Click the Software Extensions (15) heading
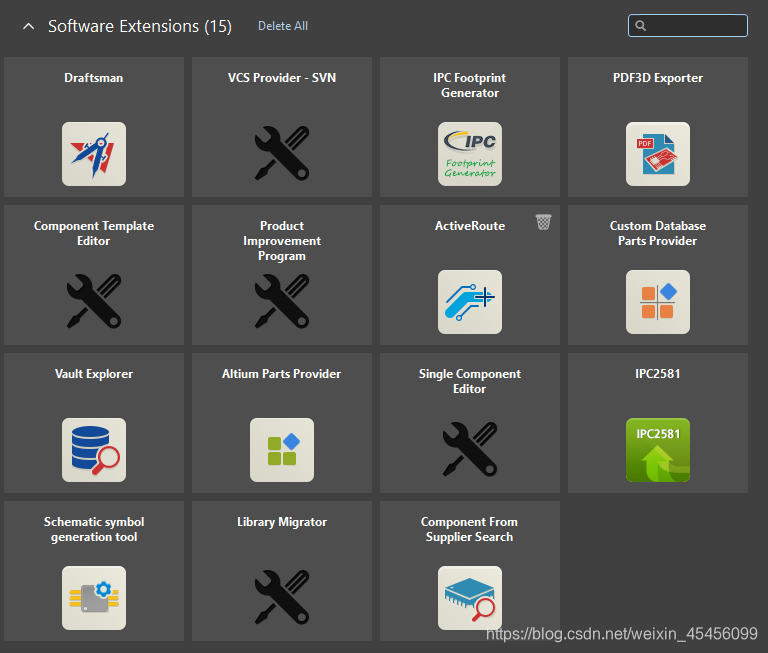 pyautogui.click(x=140, y=26)
